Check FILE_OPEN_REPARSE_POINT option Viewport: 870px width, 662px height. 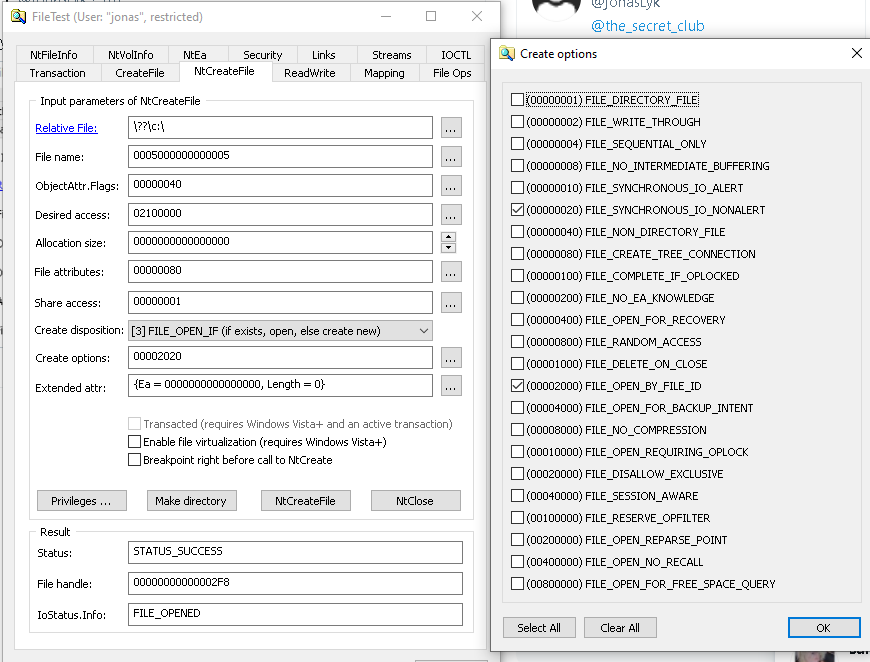517,539
